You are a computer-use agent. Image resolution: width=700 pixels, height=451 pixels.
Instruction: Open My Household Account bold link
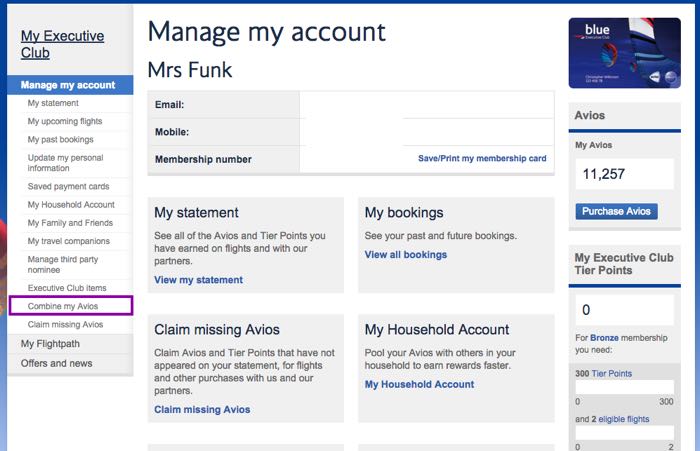419,384
